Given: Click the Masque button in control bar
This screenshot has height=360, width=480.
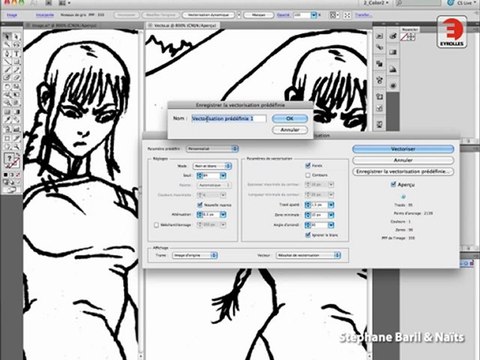Looking at the screenshot, I should click(x=259, y=15).
